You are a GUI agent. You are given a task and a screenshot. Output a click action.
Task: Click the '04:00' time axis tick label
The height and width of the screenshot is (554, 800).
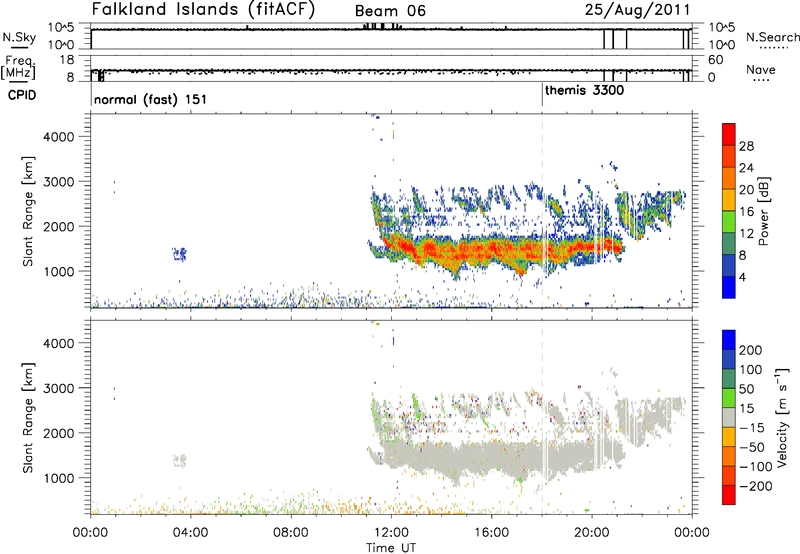click(x=191, y=533)
